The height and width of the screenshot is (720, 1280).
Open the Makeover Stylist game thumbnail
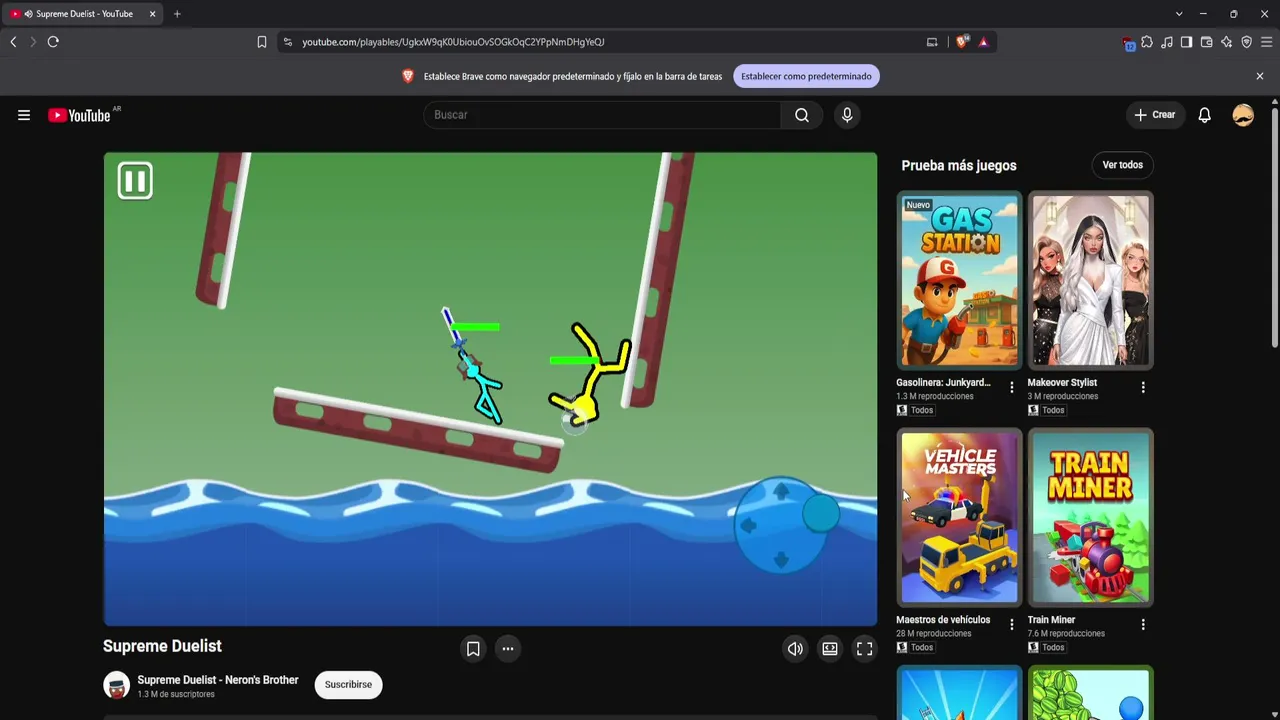[1090, 281]
